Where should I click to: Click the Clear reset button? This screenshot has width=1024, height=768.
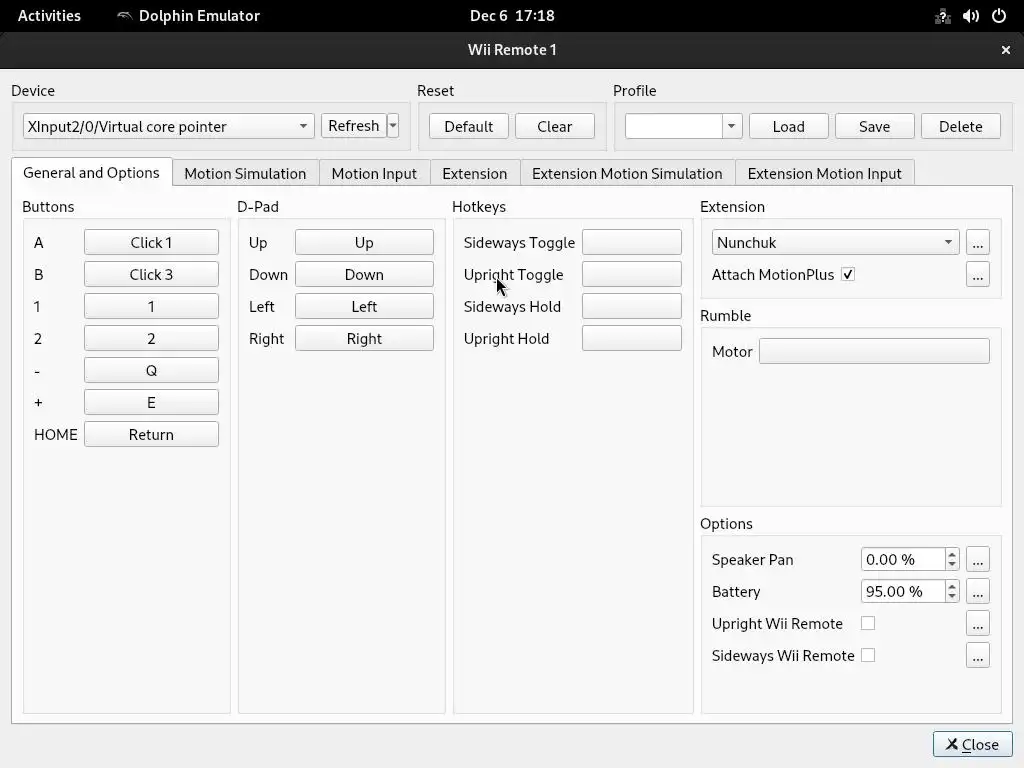click(x=554, y=126)
